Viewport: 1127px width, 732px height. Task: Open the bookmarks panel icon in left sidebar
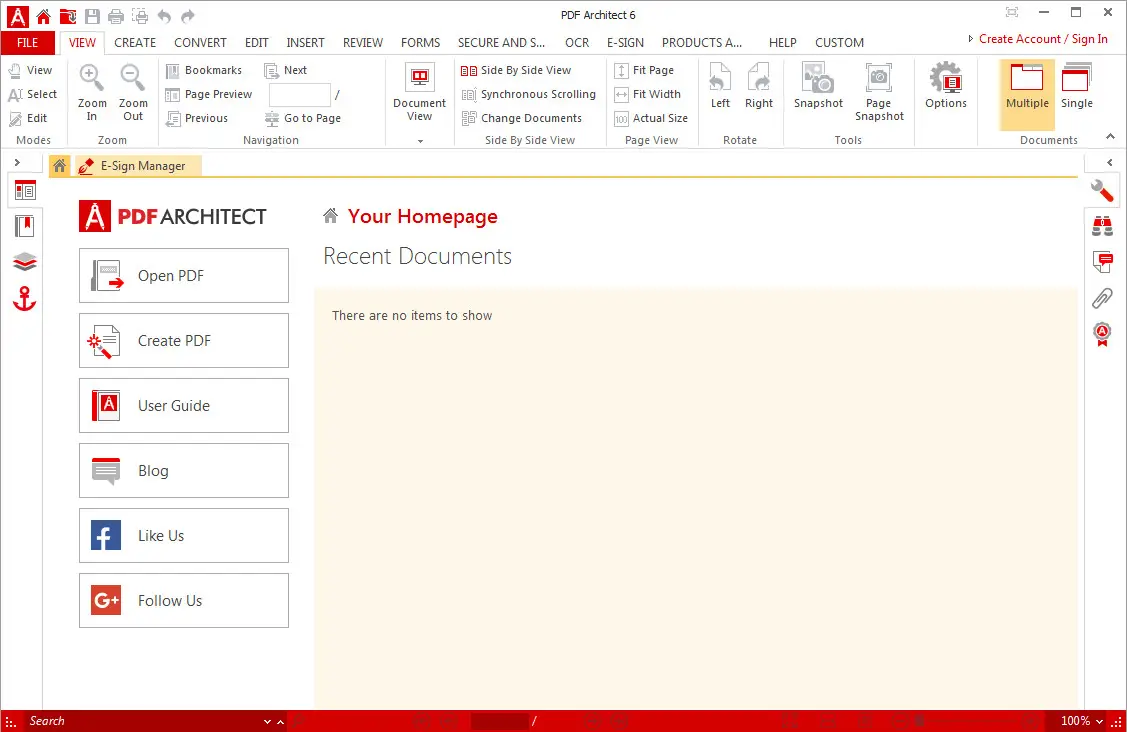point(24,227)
